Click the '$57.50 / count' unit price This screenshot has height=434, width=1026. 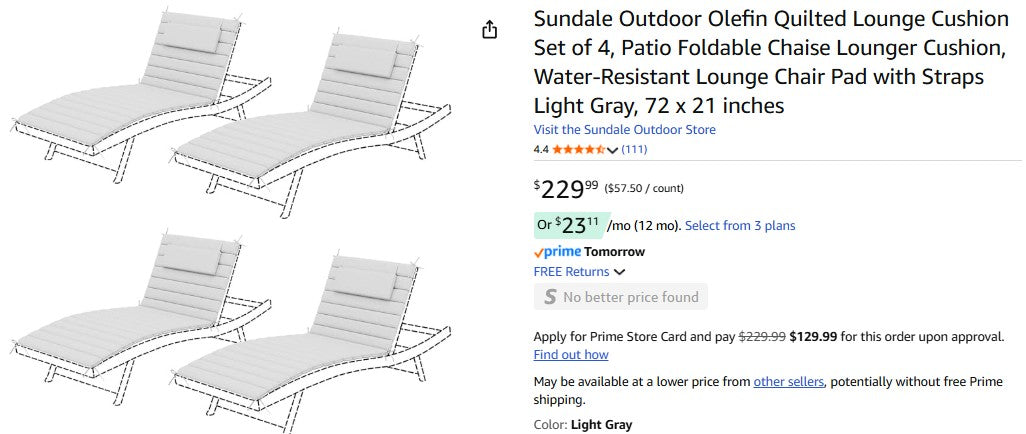pos(644,189)
